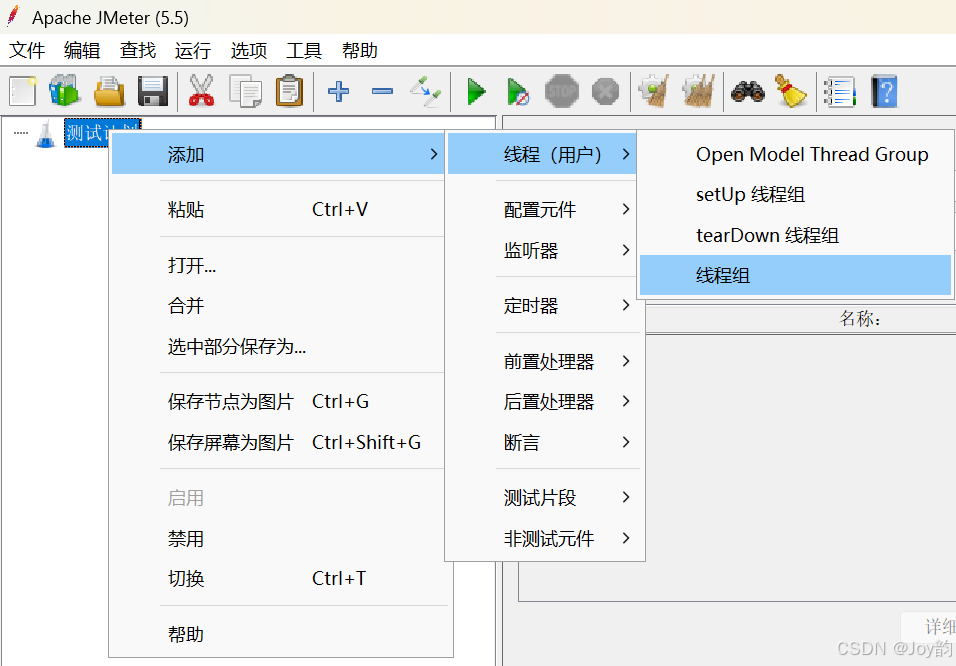This screenshot has width=956, height=666.
Task: Expand the 后置处理器 submenu
Action: click(542, 402)
